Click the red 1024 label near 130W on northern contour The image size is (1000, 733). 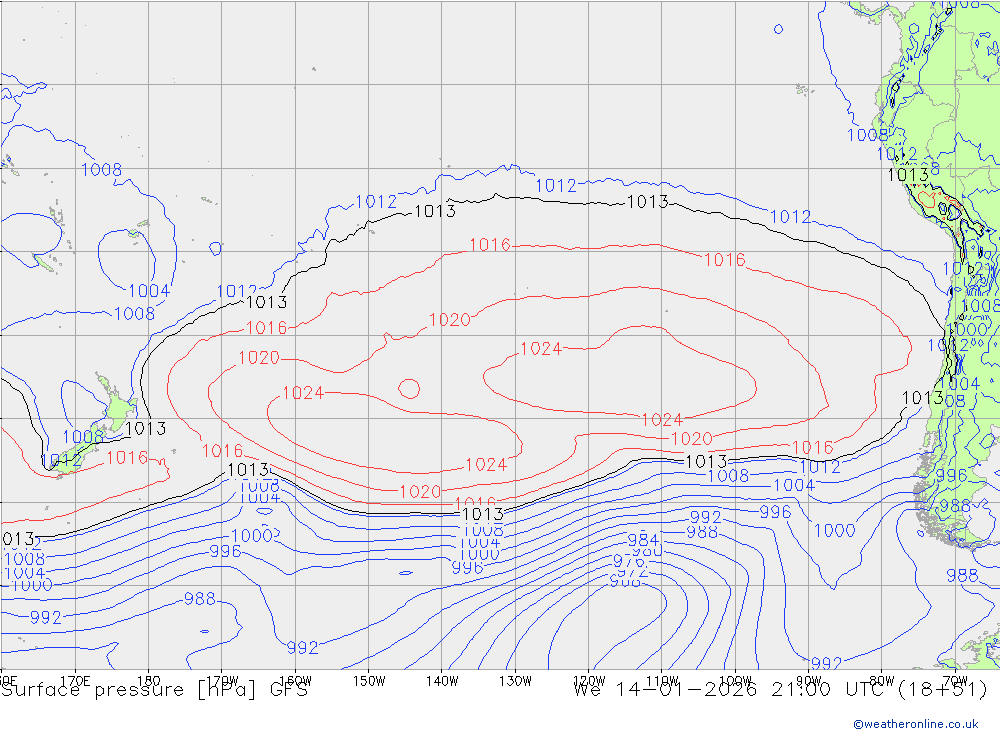coord(541,349)
